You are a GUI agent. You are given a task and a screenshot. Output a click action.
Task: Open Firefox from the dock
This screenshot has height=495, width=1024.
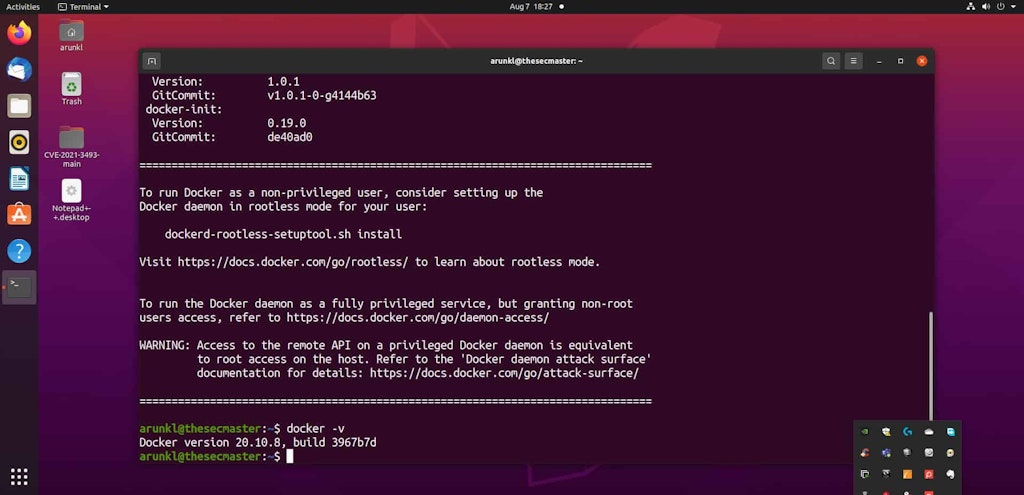point(19,33)
